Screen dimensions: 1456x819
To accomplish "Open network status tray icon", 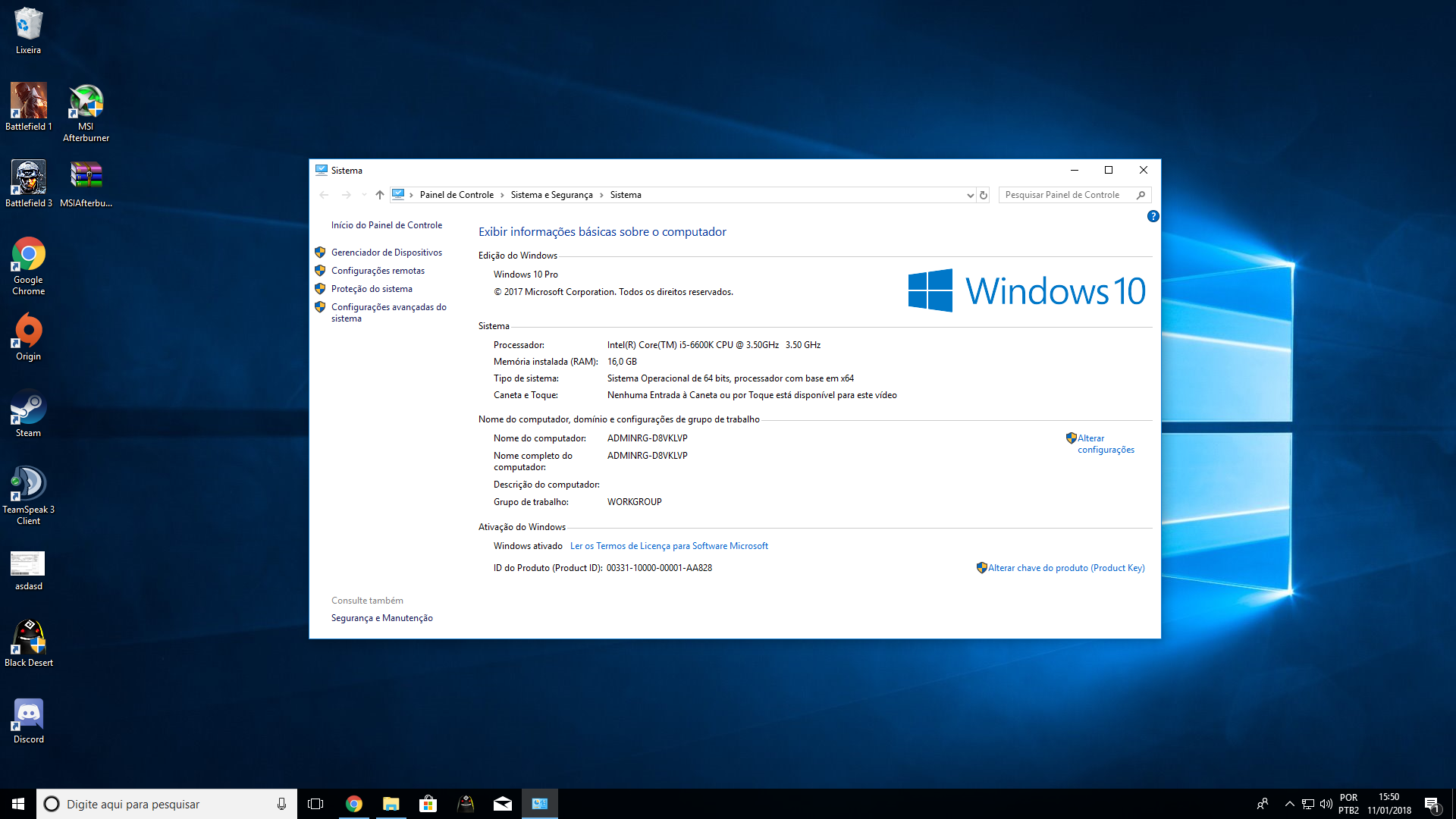I will click(x=1308, y=804).
